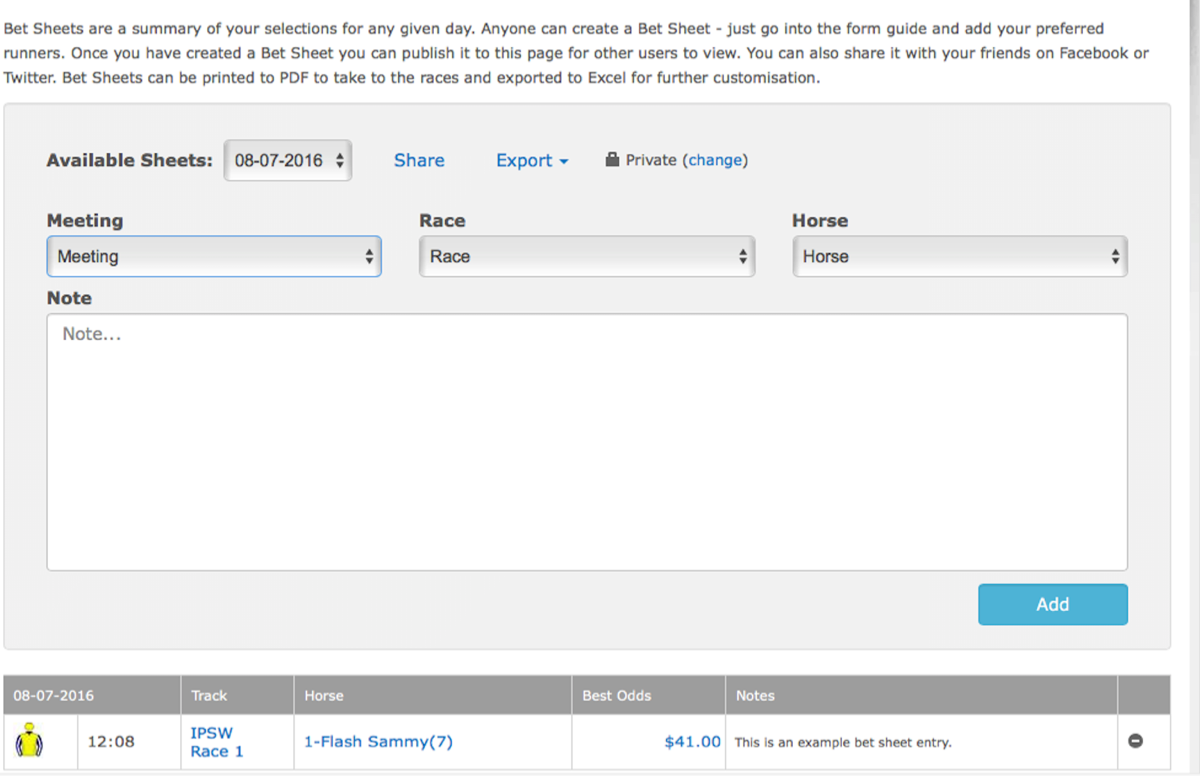Click inside the Note text area
Image resolution: width=1200 pixels, height=776 pixels.
pyautogui.click(x=587, y=442)
